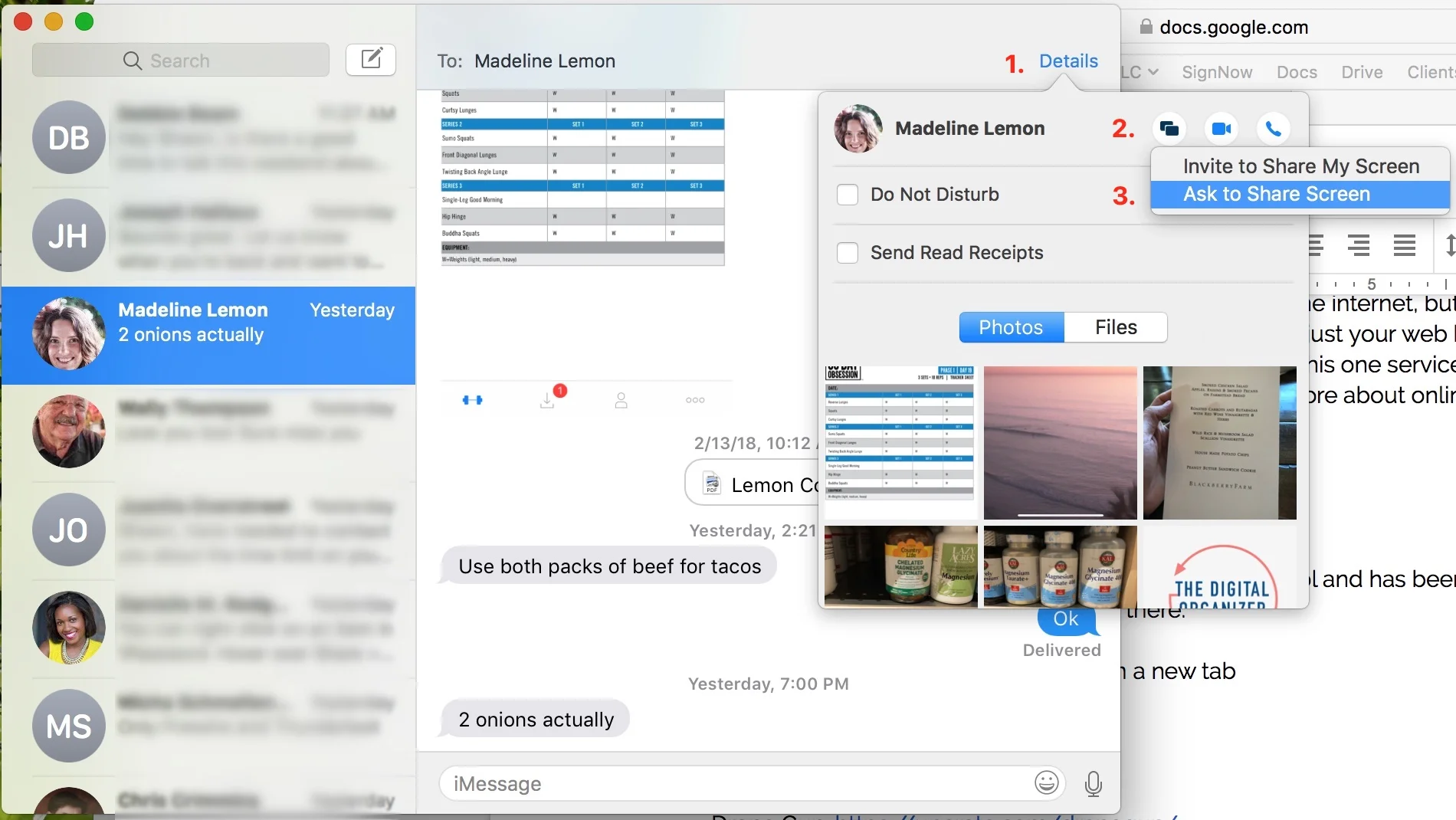Open the JH conversation in sidebar

click(208, 236)
